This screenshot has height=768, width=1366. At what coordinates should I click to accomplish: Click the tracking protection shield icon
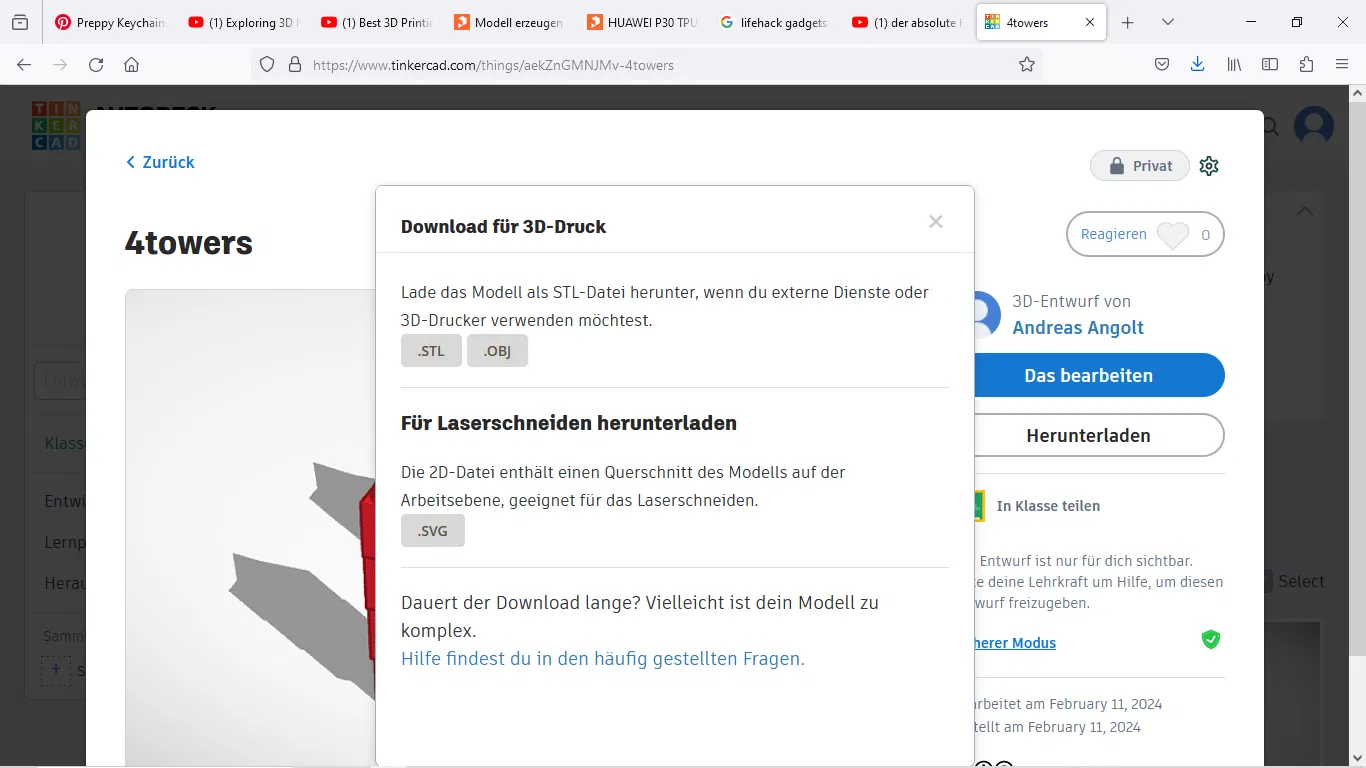[x=267, y=64]
